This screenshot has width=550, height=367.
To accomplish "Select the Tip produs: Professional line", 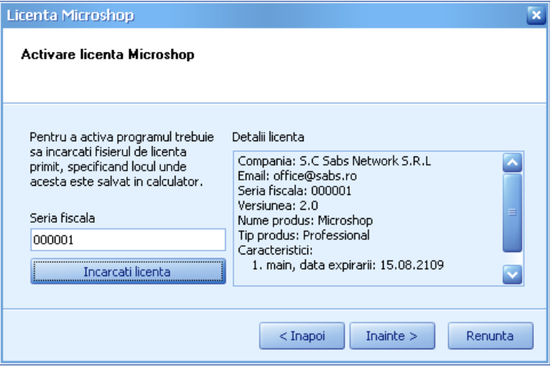I will pyautogui.click(x=303, y=235).
